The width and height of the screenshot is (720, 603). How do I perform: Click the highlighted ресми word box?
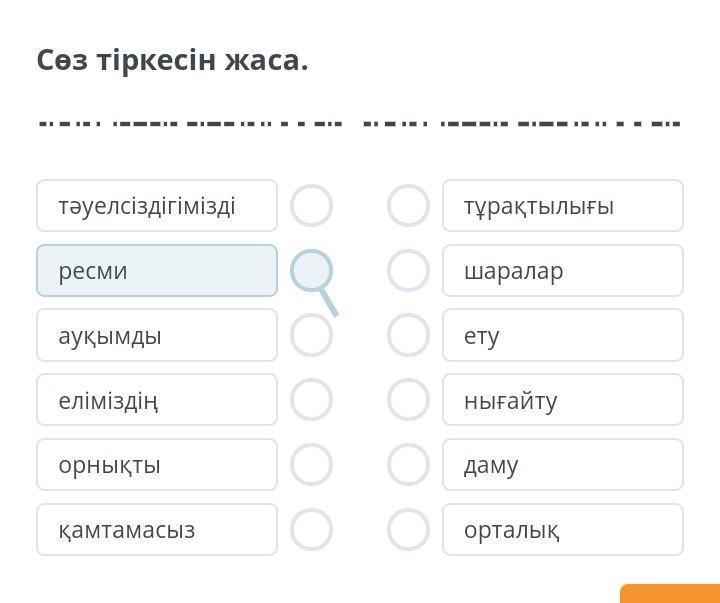pos(157,271)
